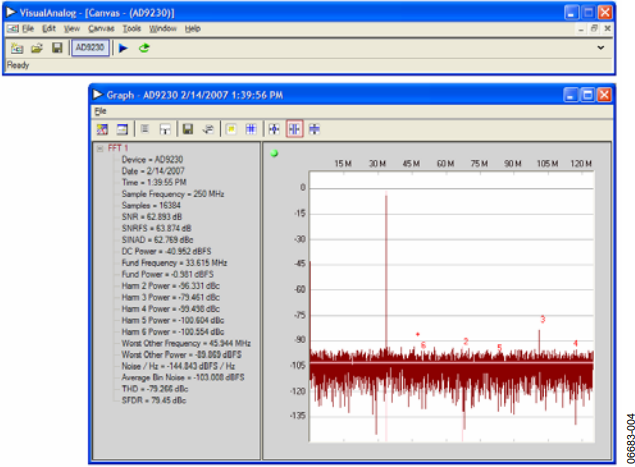The width and height of the screenshot is (635, 467).
Task: Open the Tools menu
Action: pos(132,29)
